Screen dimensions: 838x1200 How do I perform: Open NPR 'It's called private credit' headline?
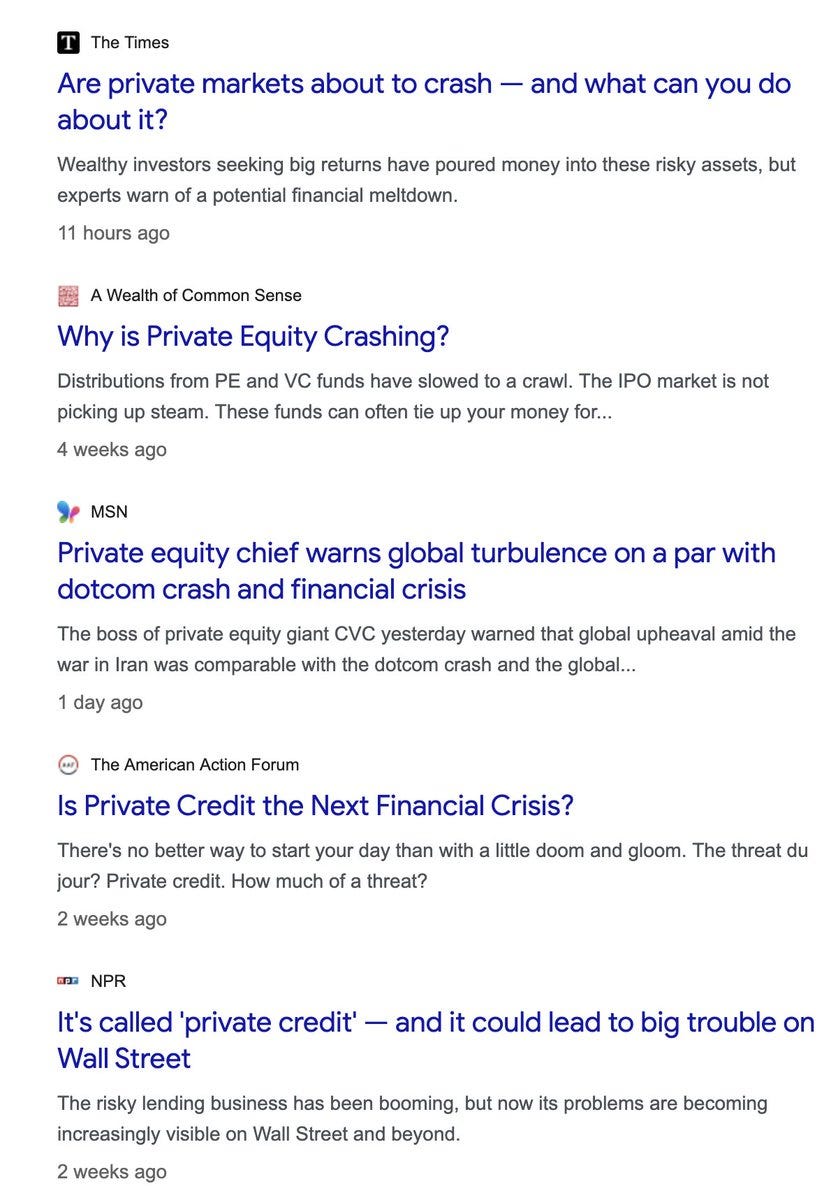[x=436, y=1040]
